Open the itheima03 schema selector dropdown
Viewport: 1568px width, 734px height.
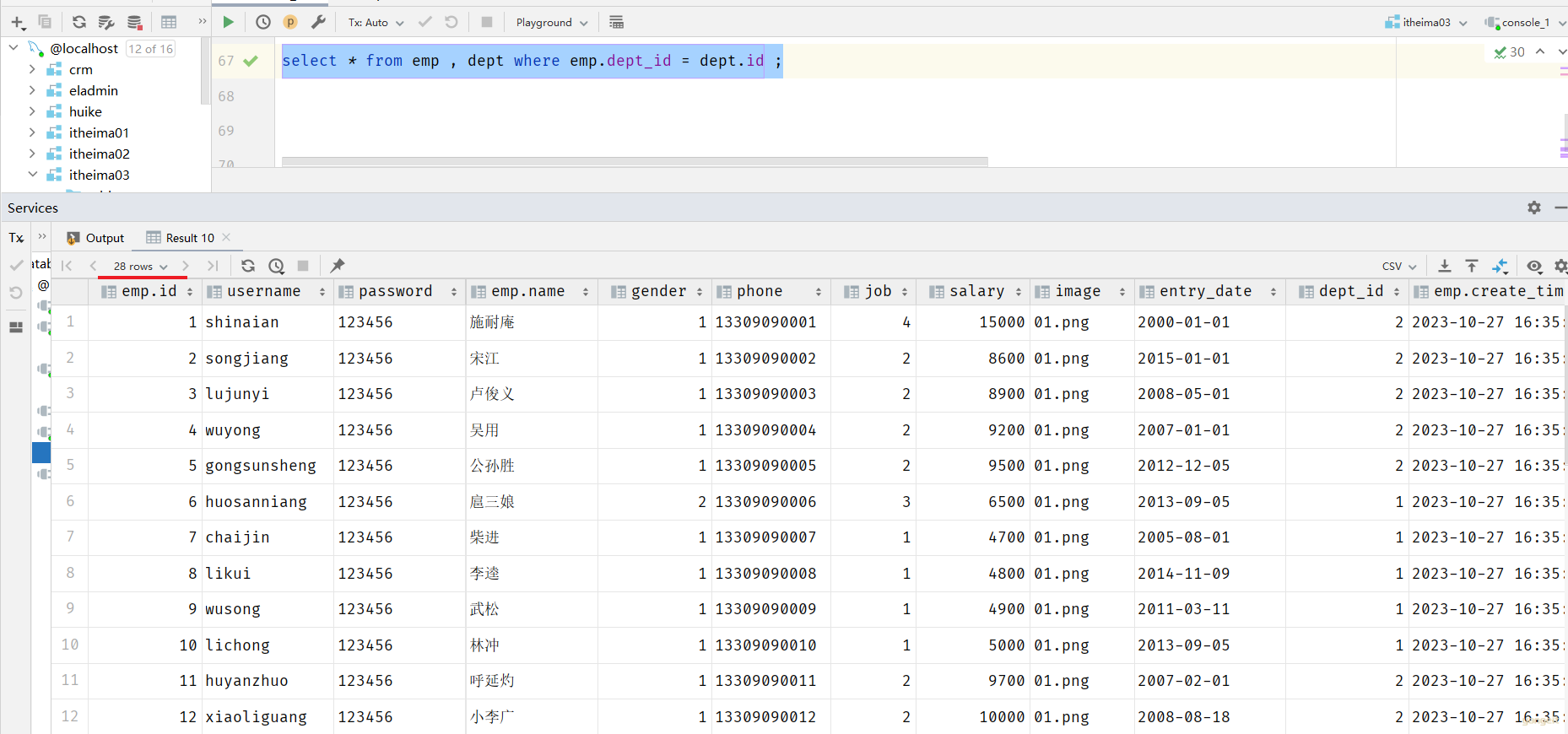[1426, 23]
